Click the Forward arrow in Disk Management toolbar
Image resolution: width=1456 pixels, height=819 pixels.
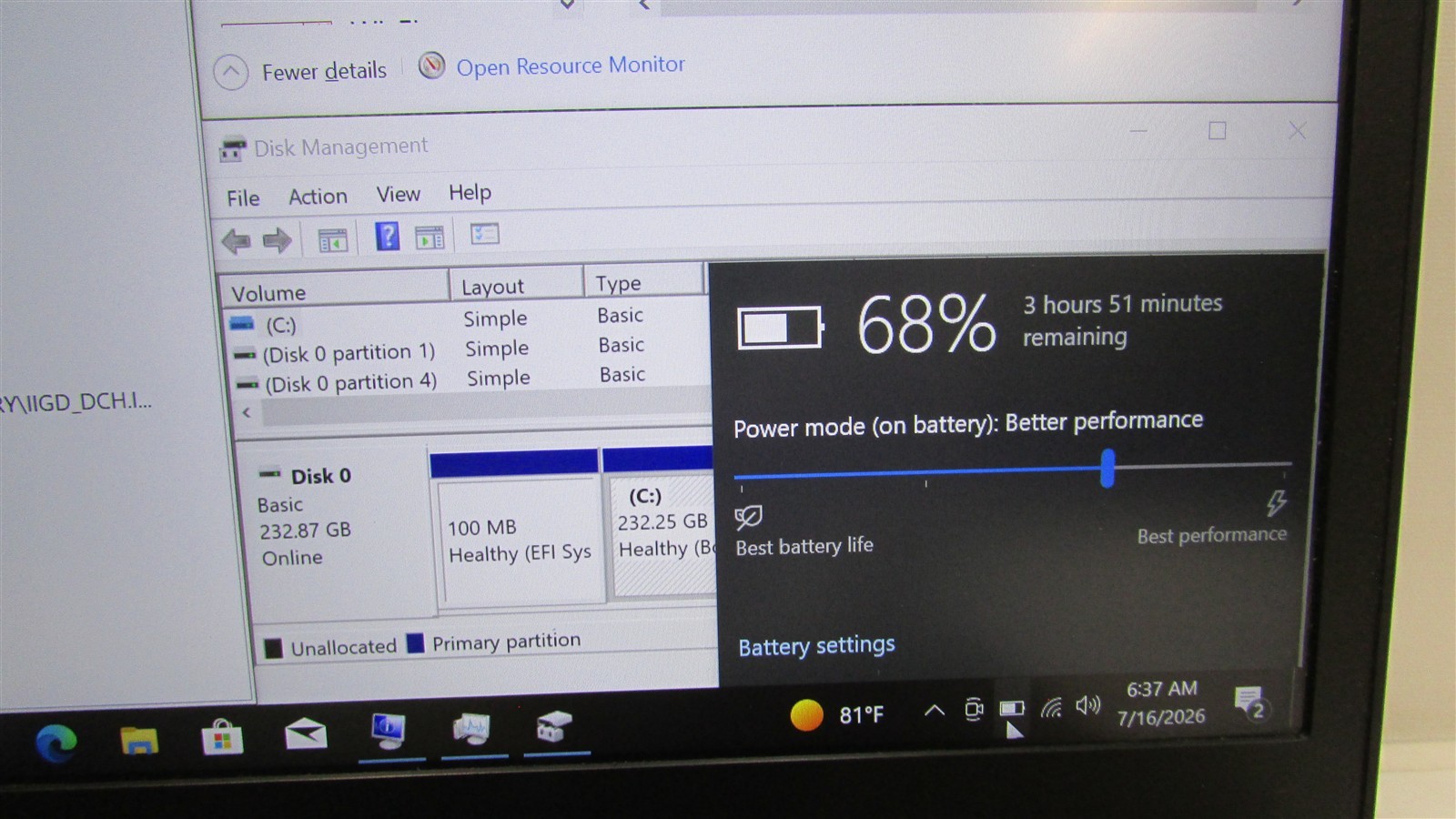(x=277, y=240)
